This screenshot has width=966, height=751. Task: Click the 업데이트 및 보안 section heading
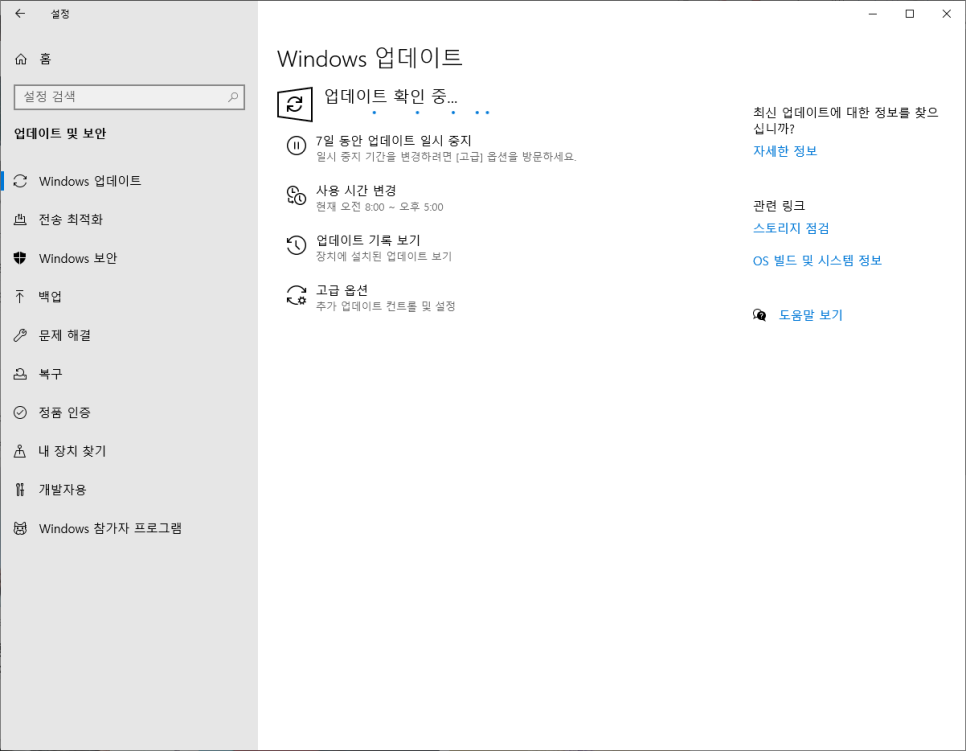point(60,134)
